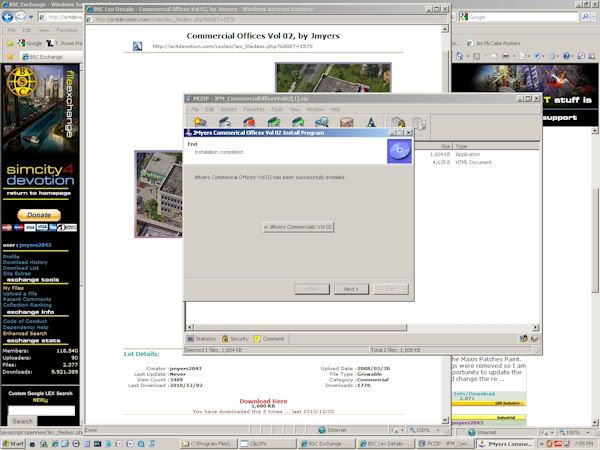Click Custom Google LEX Search input field

(x=41, y=411)
